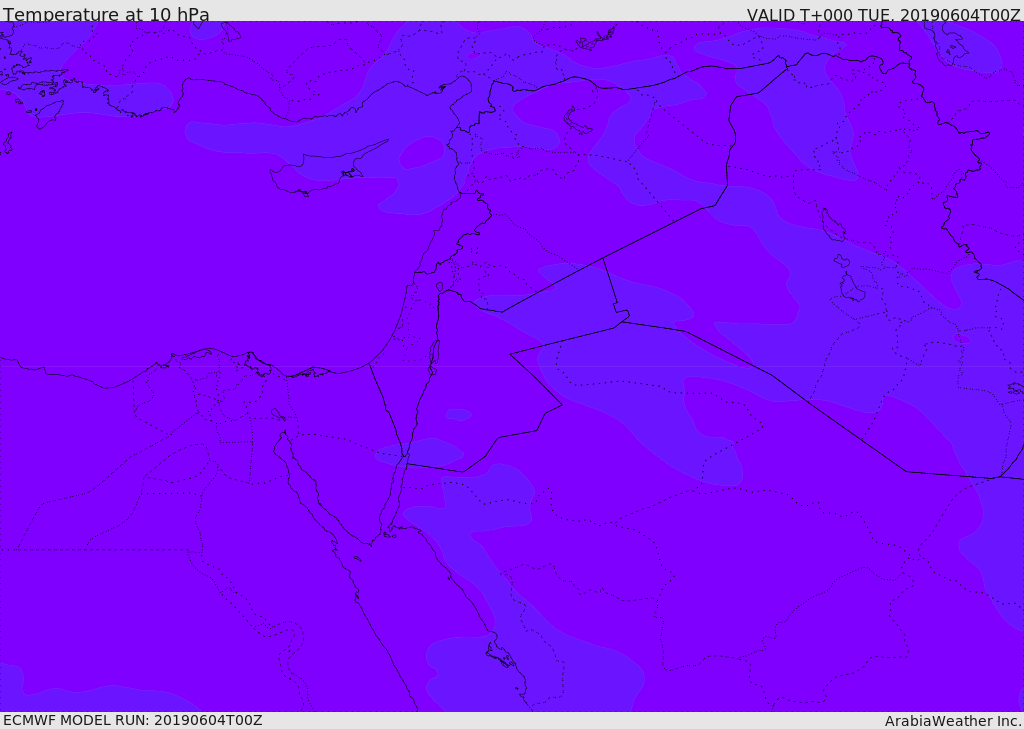
Task: Click the elongated lake in northern Syria
Action: point(576,120)
